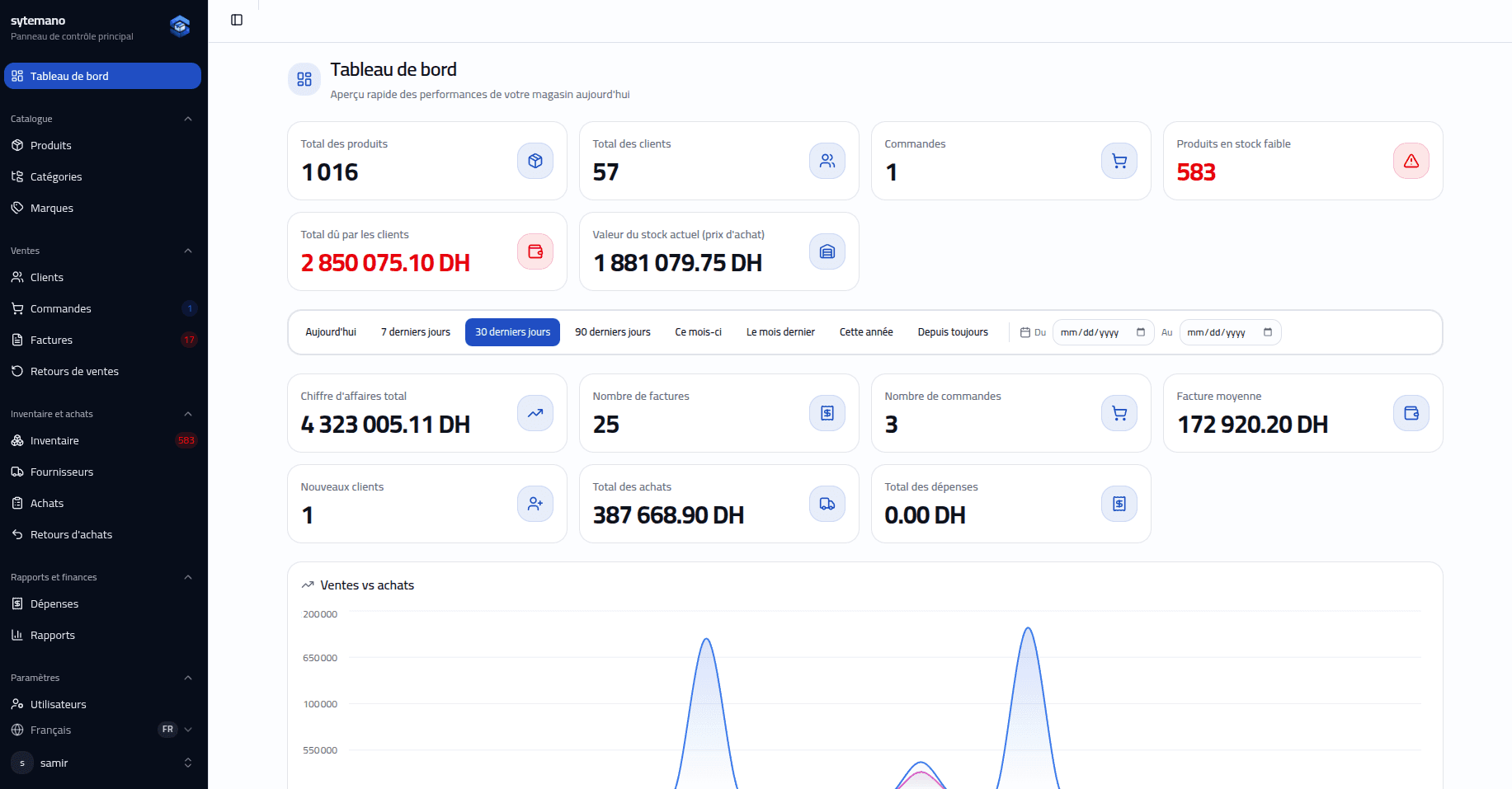Select the Ce mois-ci tab
The image size is (1512, 789).
[x=698, y=332]
